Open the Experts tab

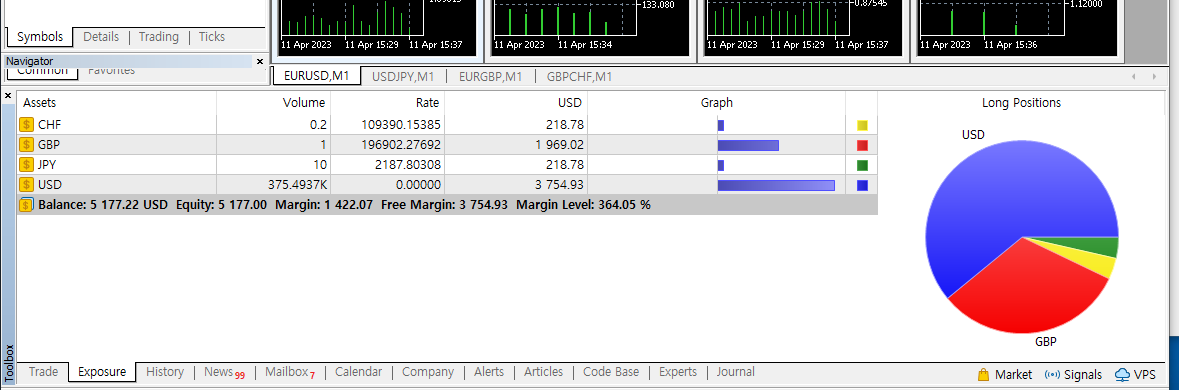[677, 372]
